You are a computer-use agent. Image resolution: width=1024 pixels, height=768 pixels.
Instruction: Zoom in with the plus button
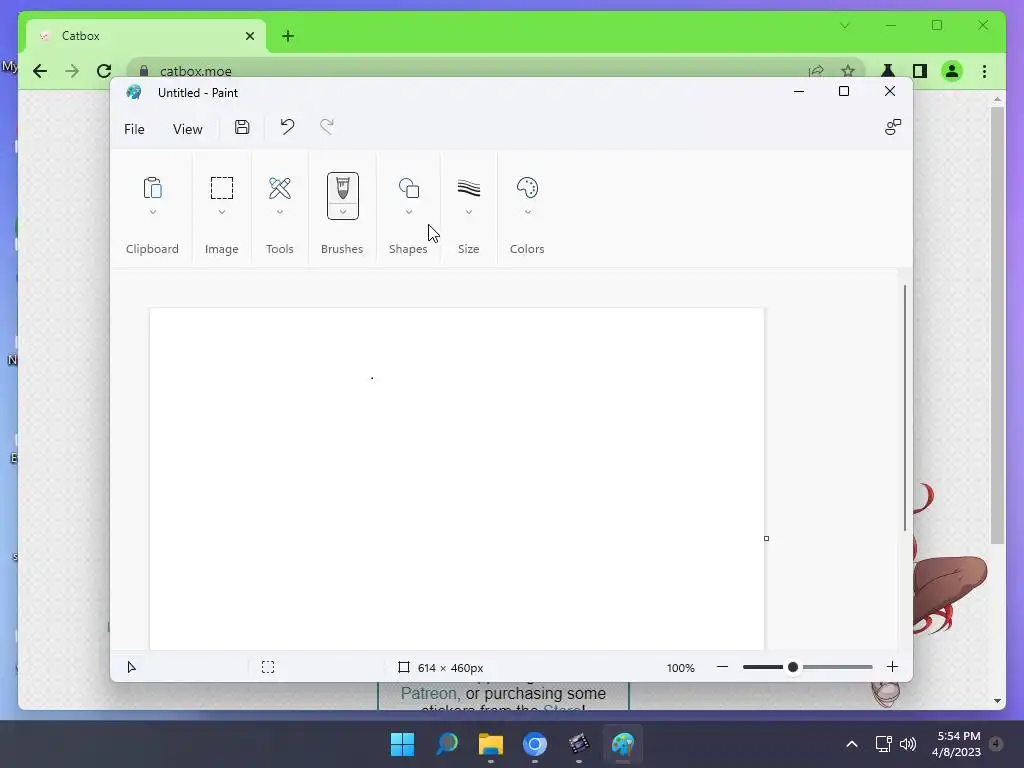892,667
